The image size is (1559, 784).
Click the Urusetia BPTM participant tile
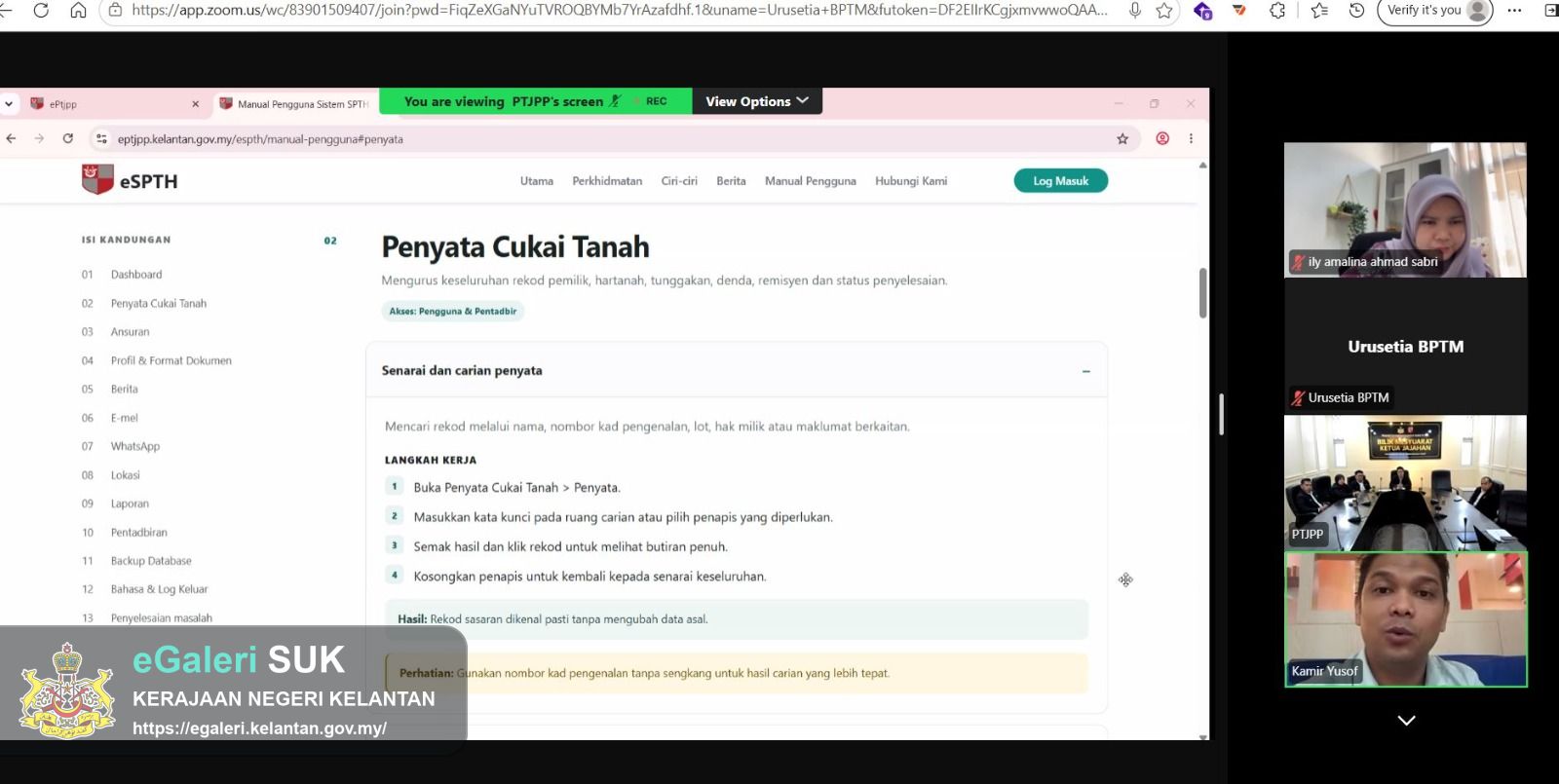pyautogui.click(x=1405, y=347)
